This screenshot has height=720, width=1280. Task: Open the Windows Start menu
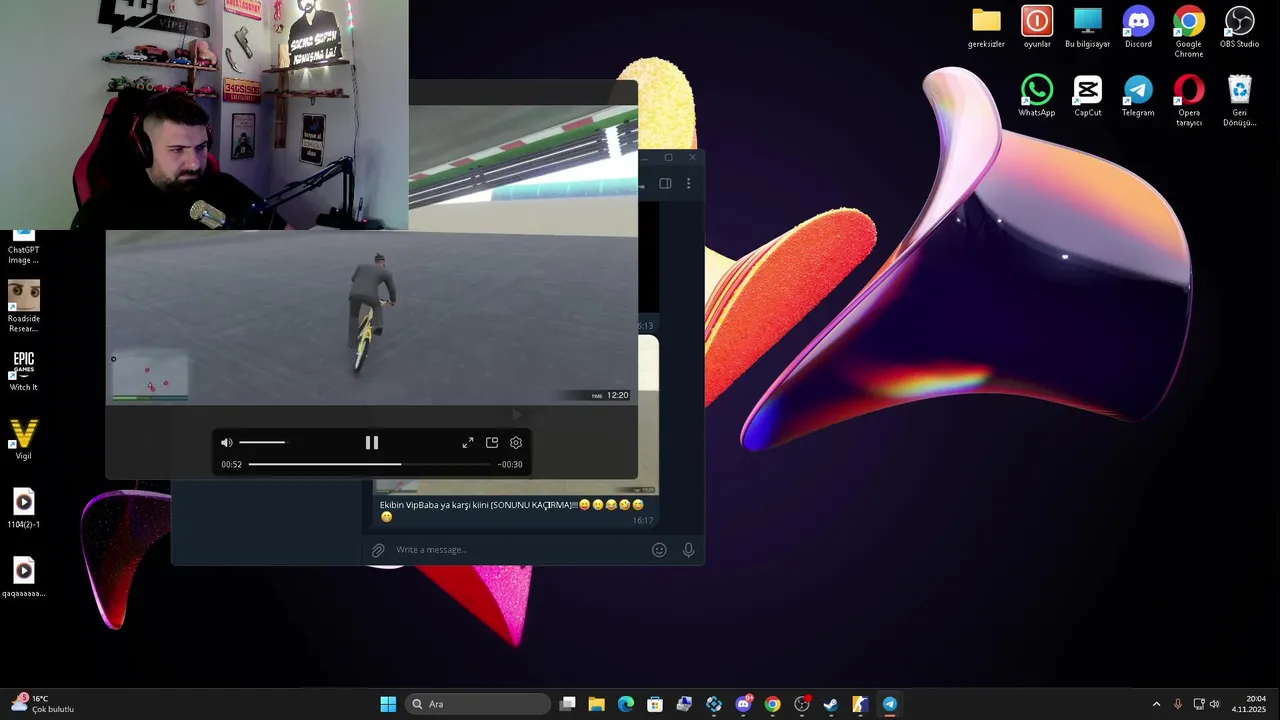388,704
